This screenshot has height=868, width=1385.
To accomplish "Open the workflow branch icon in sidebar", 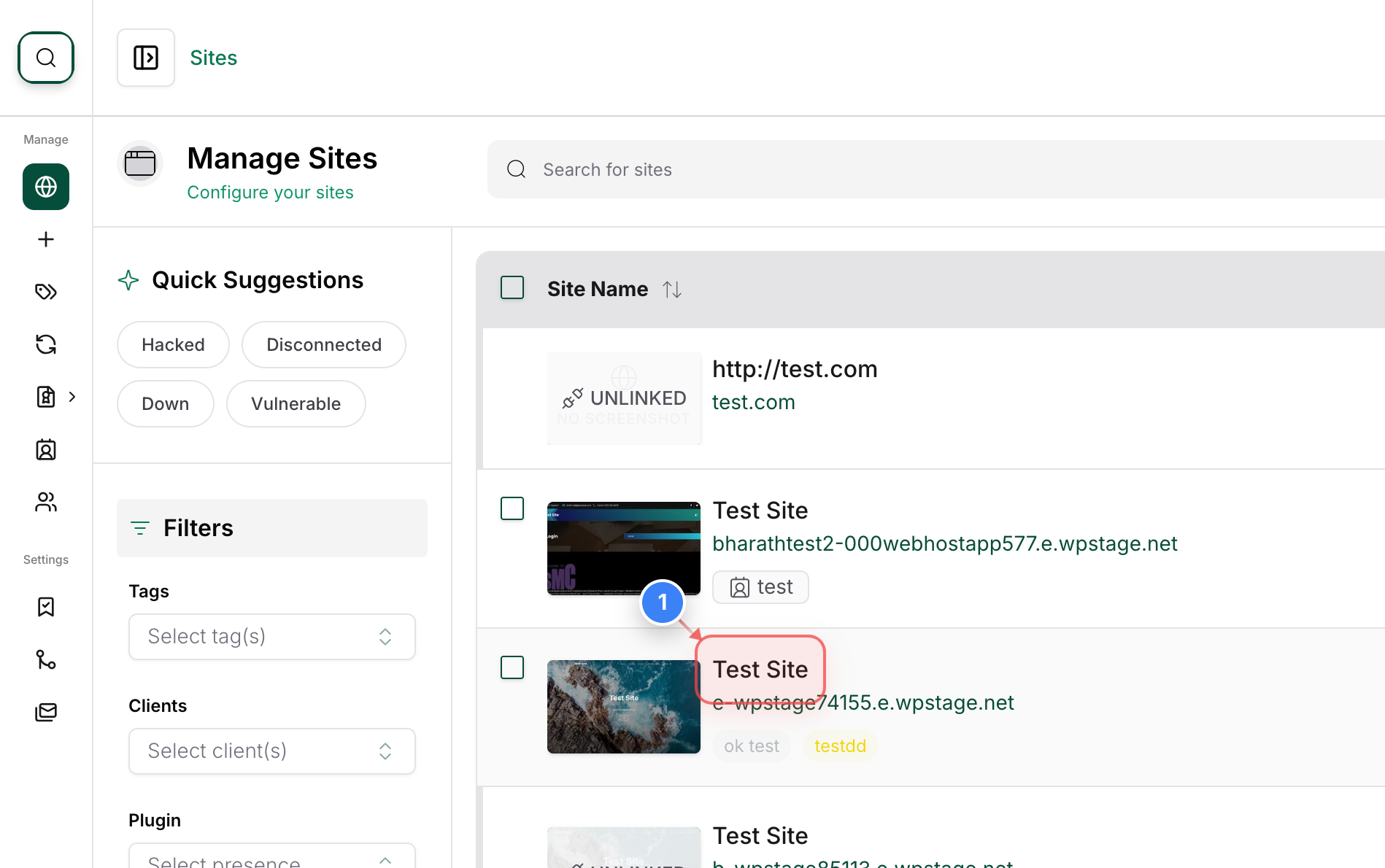I will pos(46,659).
